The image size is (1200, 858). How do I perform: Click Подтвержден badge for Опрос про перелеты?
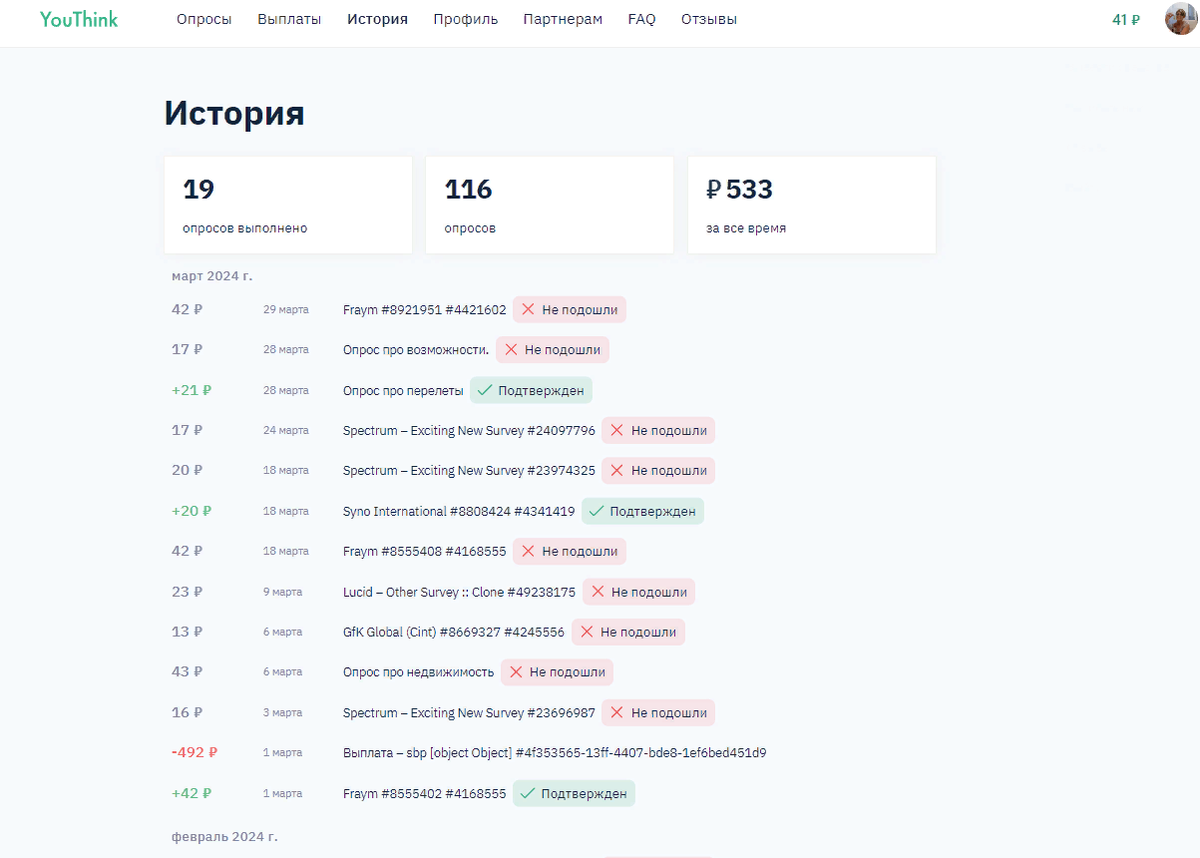[532, 390]
